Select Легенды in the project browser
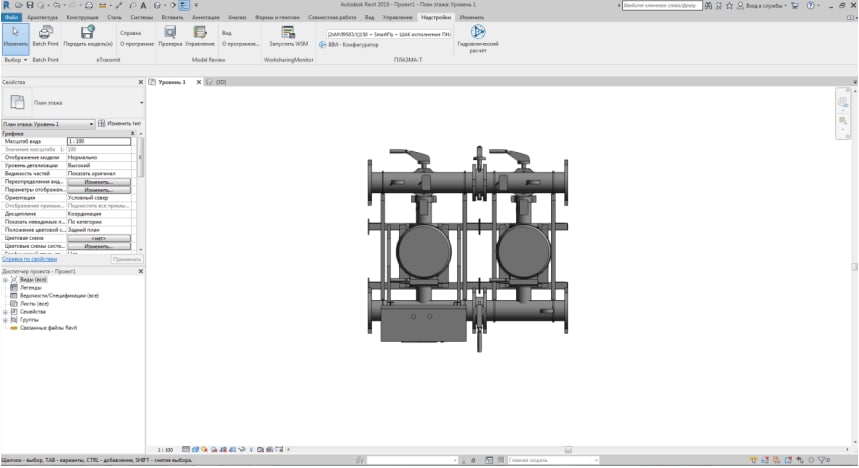This screenshot has height=468, width=859. click(31, 288)
